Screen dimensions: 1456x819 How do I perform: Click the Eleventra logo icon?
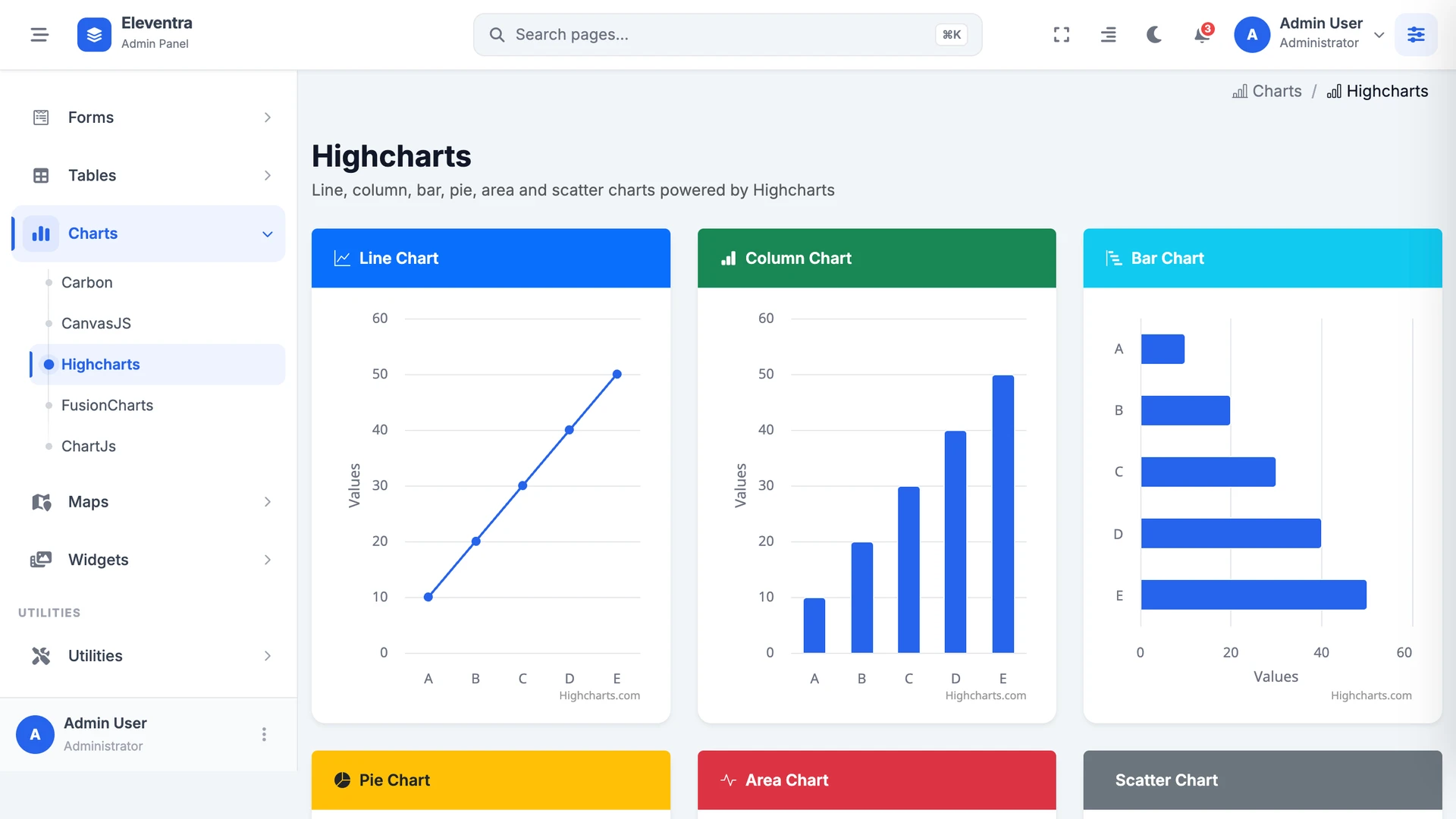point(94,35)
